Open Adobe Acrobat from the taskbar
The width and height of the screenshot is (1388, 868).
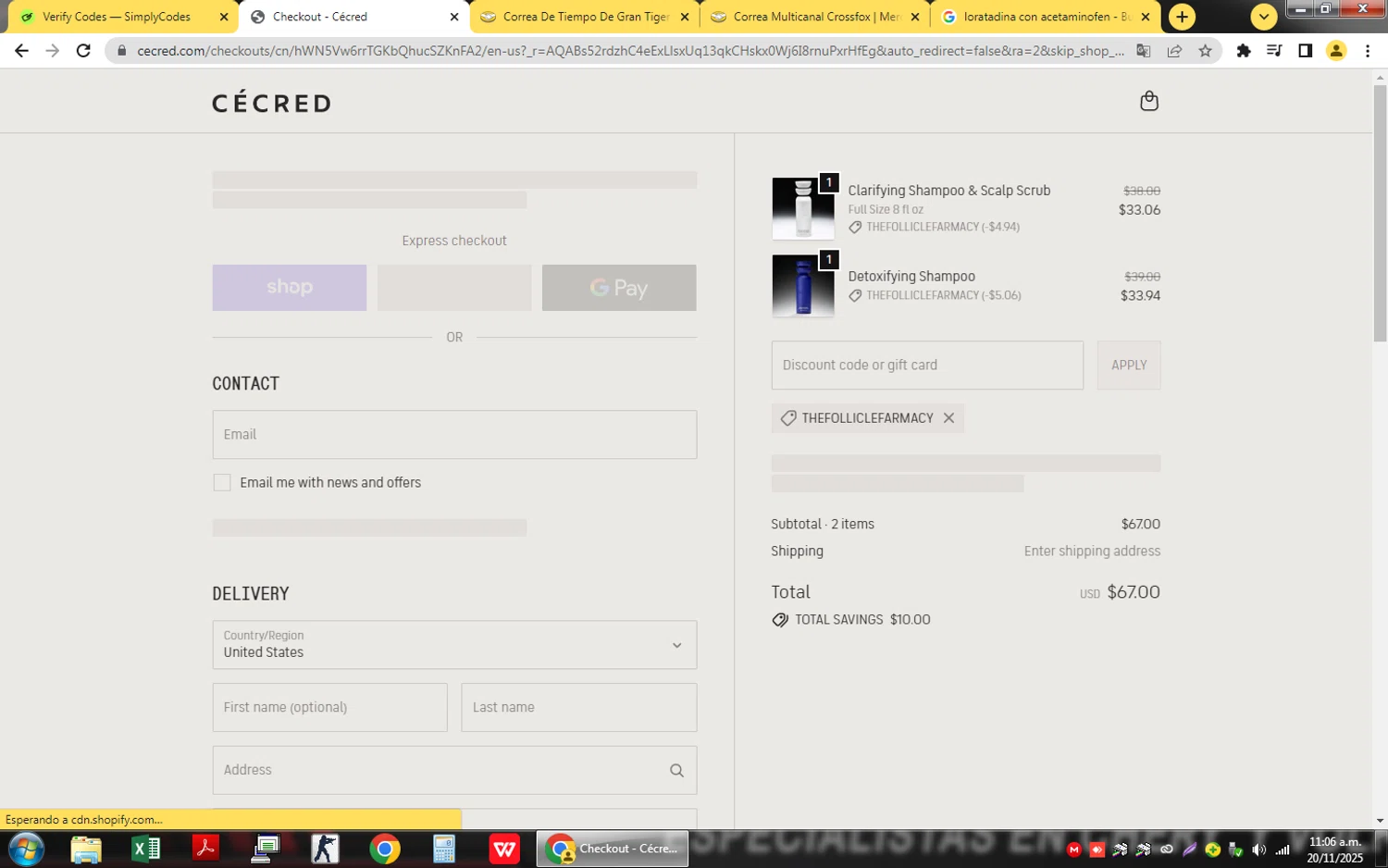(x=205, y=849)
